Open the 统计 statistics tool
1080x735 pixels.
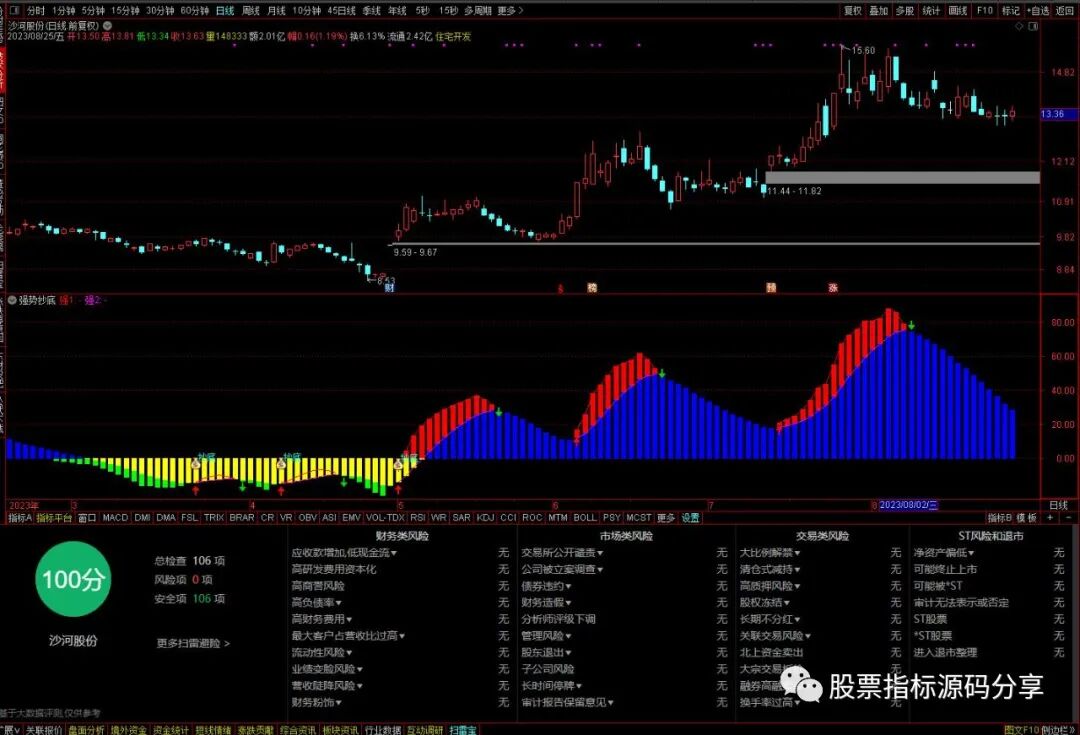(x=931, y=10)
